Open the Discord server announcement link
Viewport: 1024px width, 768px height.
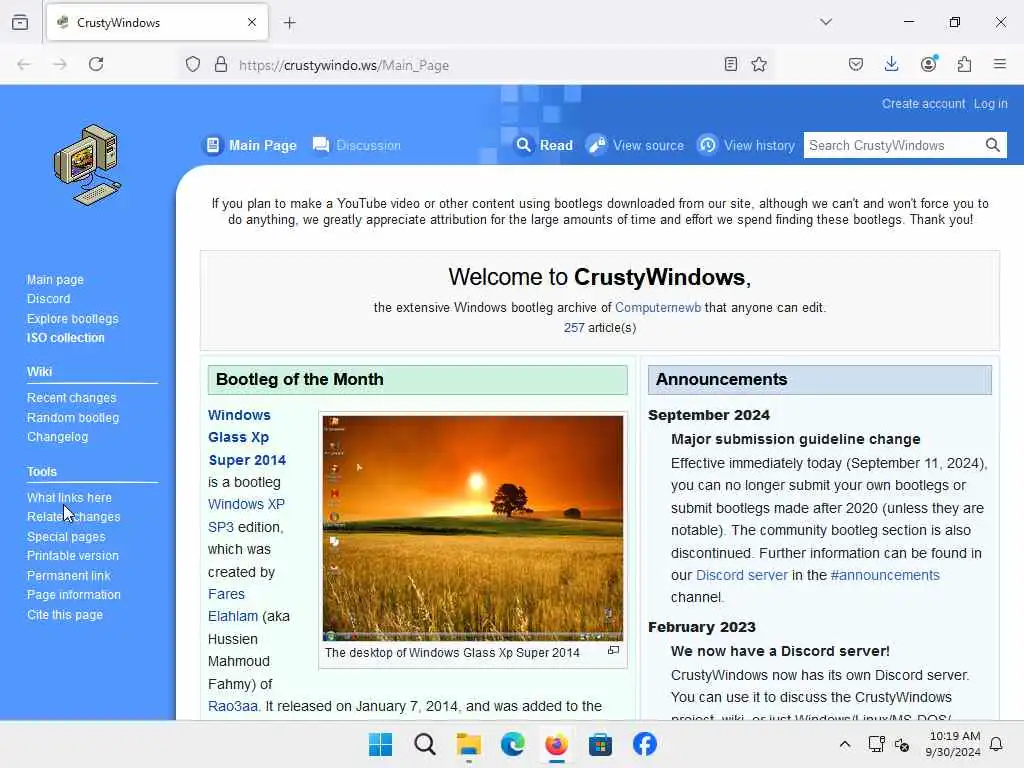click(742, 575)
